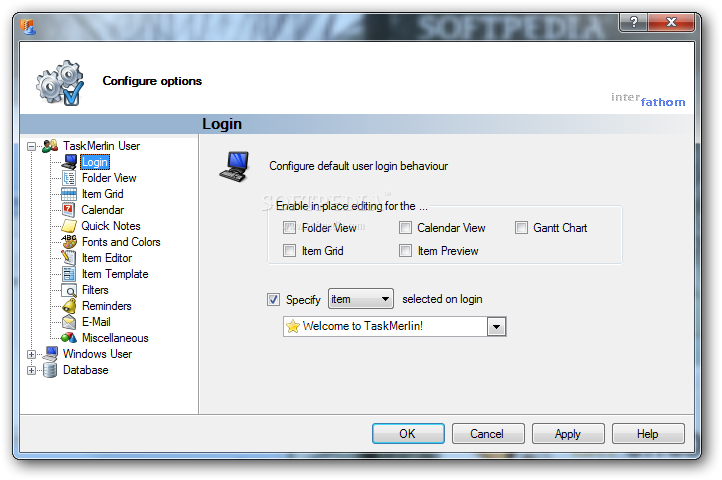Confirm with the OK button
Viewport: 722px width, 480px height.
408,433
